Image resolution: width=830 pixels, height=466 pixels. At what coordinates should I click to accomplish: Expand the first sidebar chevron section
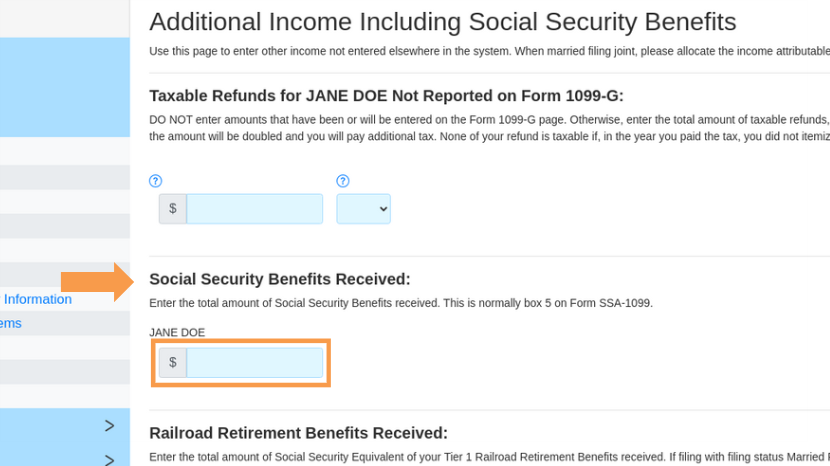pos(109,426)
